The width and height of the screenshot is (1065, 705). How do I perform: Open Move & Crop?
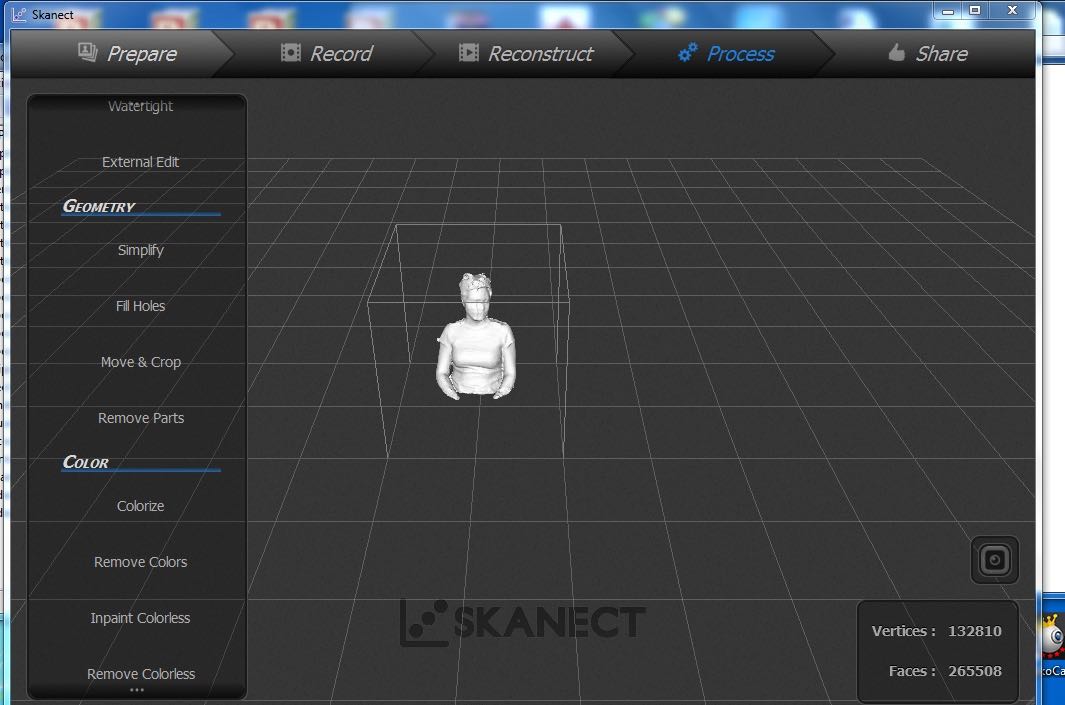[x=140, y=362]
